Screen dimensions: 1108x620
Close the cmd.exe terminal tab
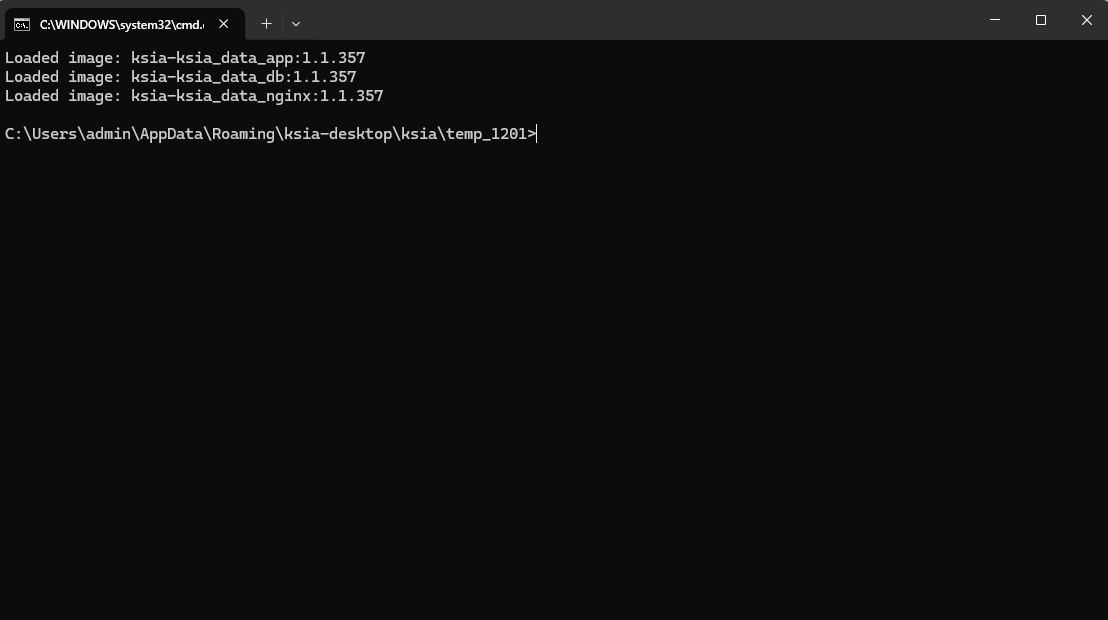(x=224, y=24)
